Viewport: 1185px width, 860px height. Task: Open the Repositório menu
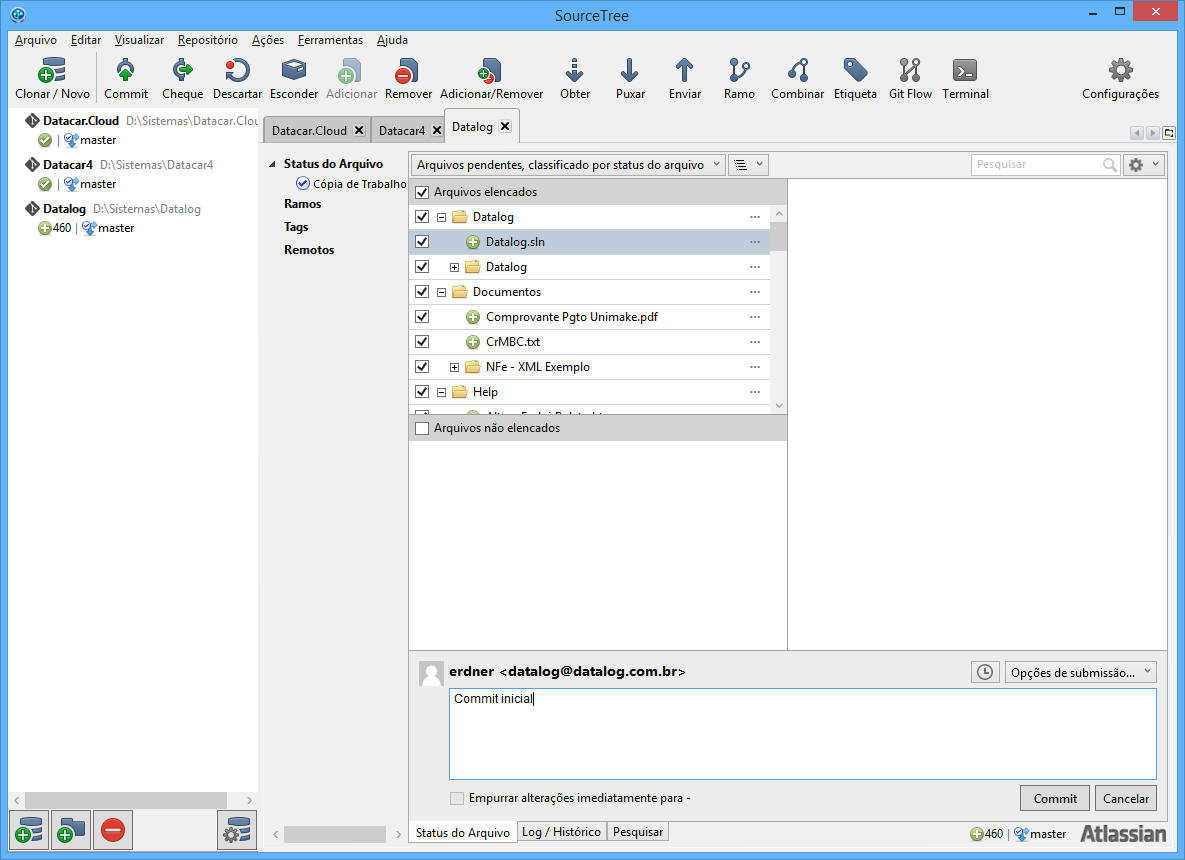coord(207,40)
